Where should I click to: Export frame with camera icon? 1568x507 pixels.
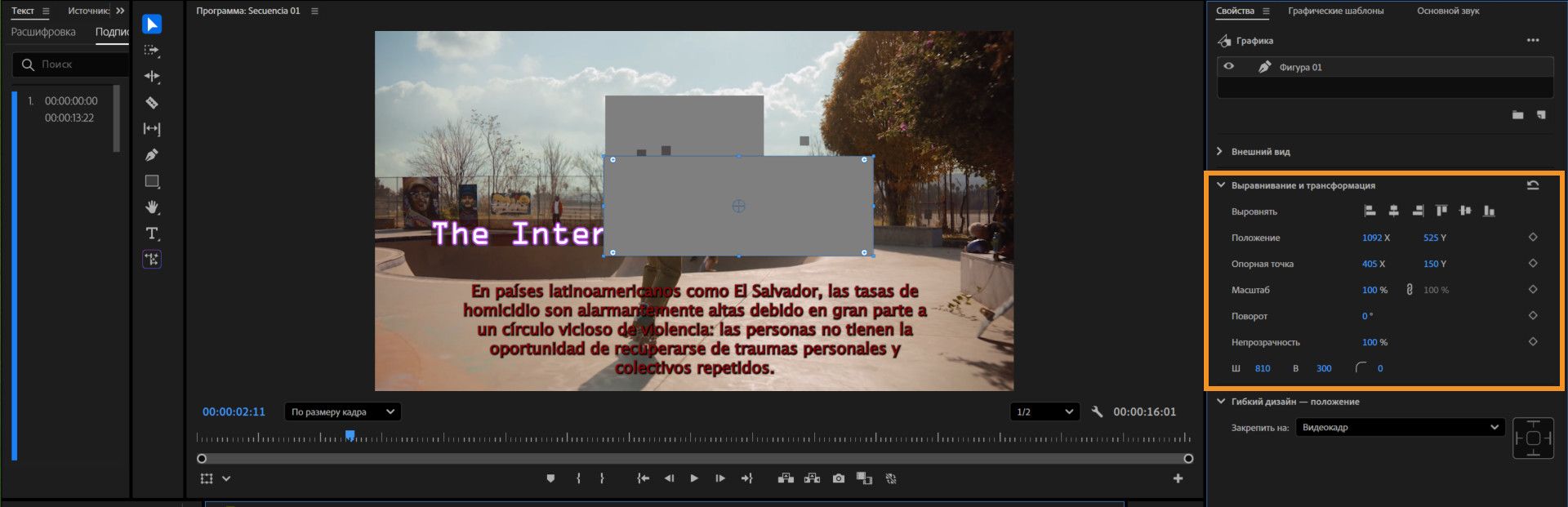(839, 478)
